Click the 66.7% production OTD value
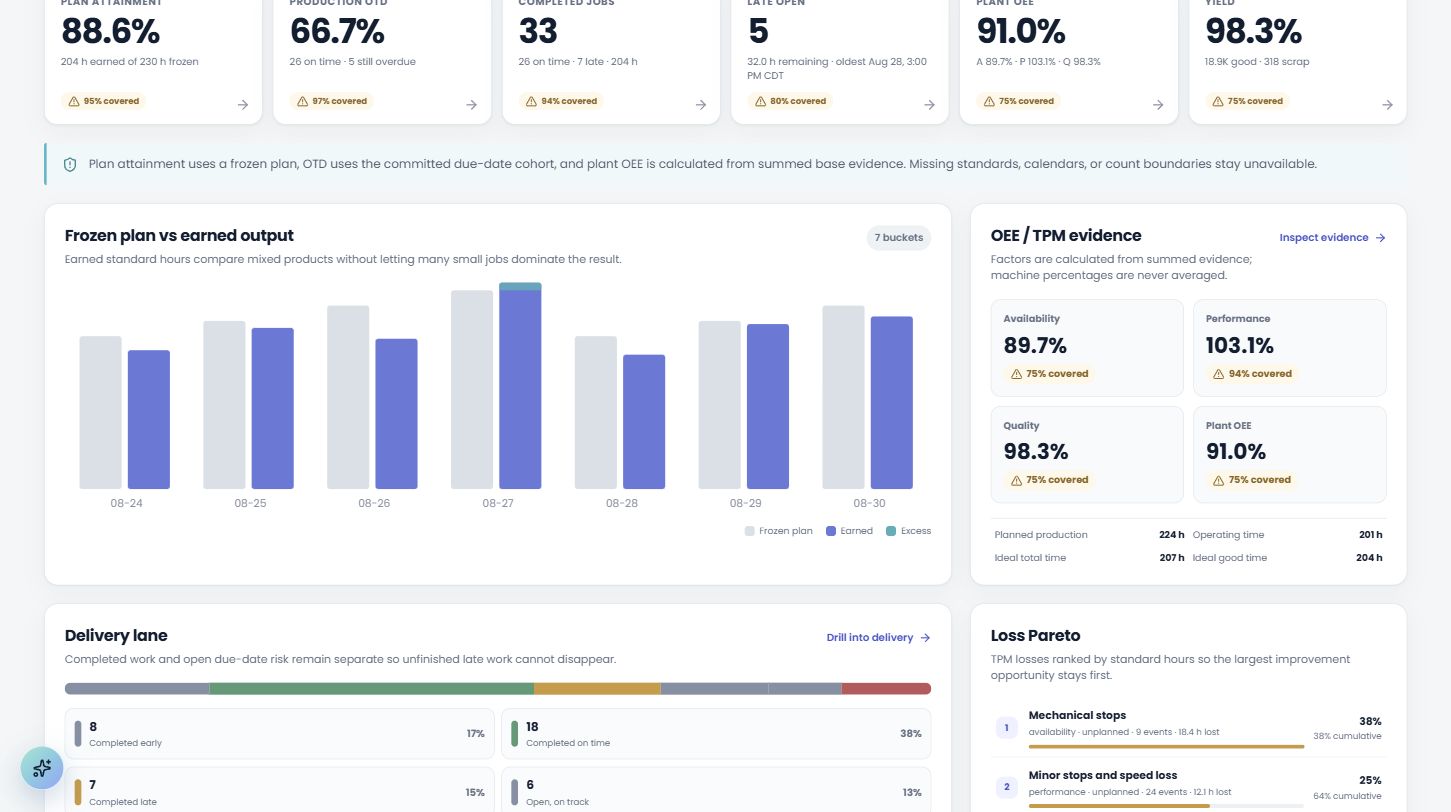 coord(337,31)
